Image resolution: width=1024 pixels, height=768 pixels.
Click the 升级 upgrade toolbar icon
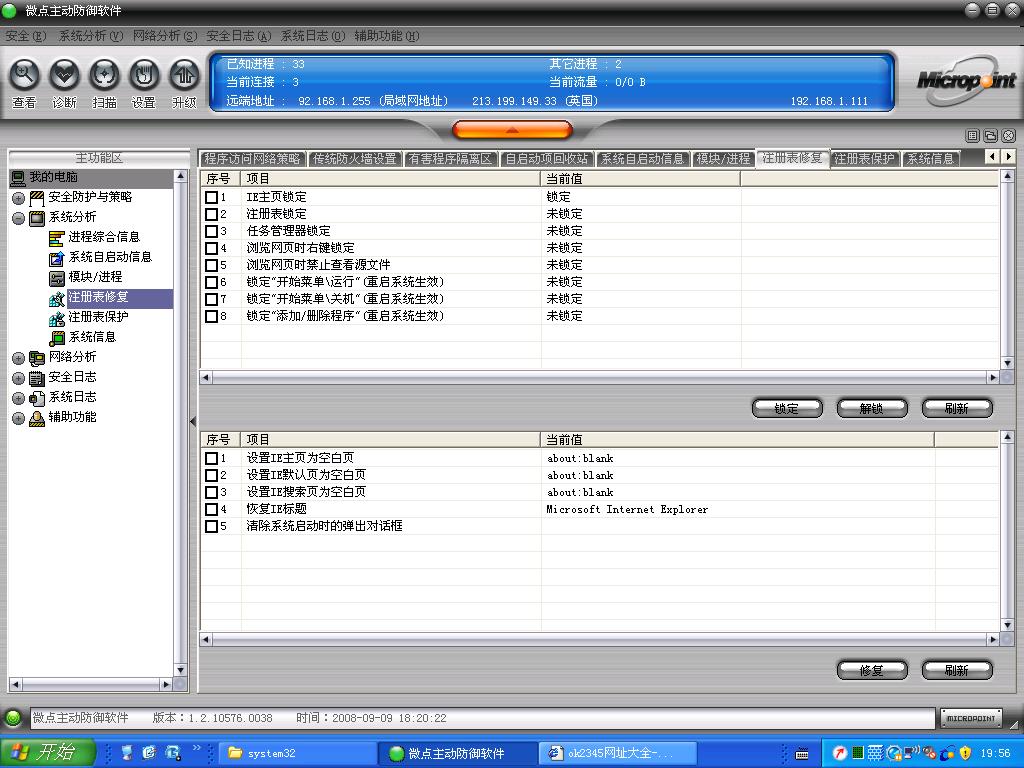coord(184,75)
